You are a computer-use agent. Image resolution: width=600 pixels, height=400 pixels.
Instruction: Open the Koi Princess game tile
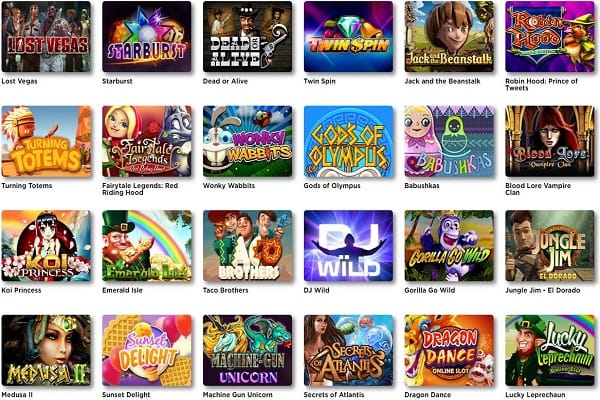(46, 246)
